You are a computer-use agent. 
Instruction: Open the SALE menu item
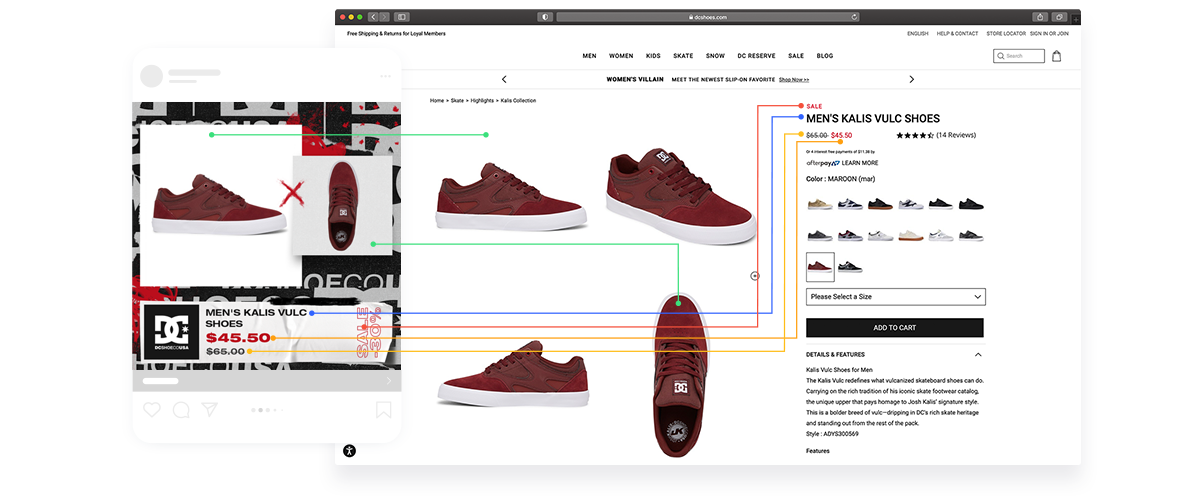(796, 56)
